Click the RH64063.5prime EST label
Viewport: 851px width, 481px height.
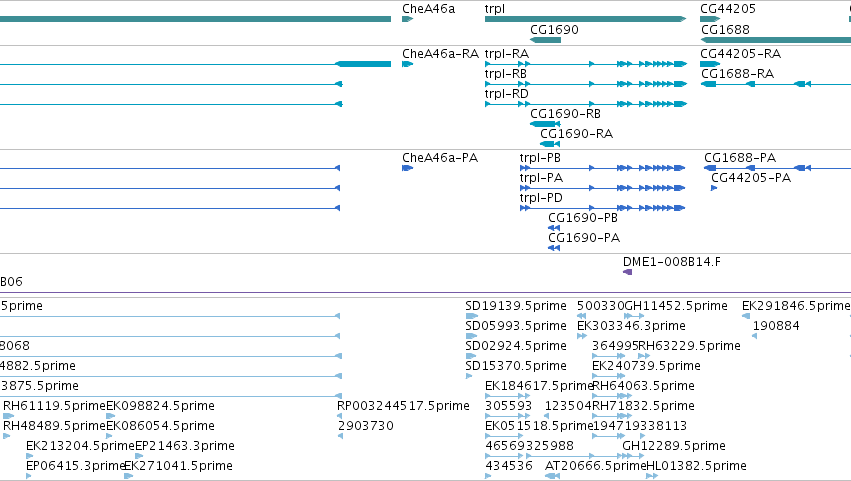(x=643, y=386)
